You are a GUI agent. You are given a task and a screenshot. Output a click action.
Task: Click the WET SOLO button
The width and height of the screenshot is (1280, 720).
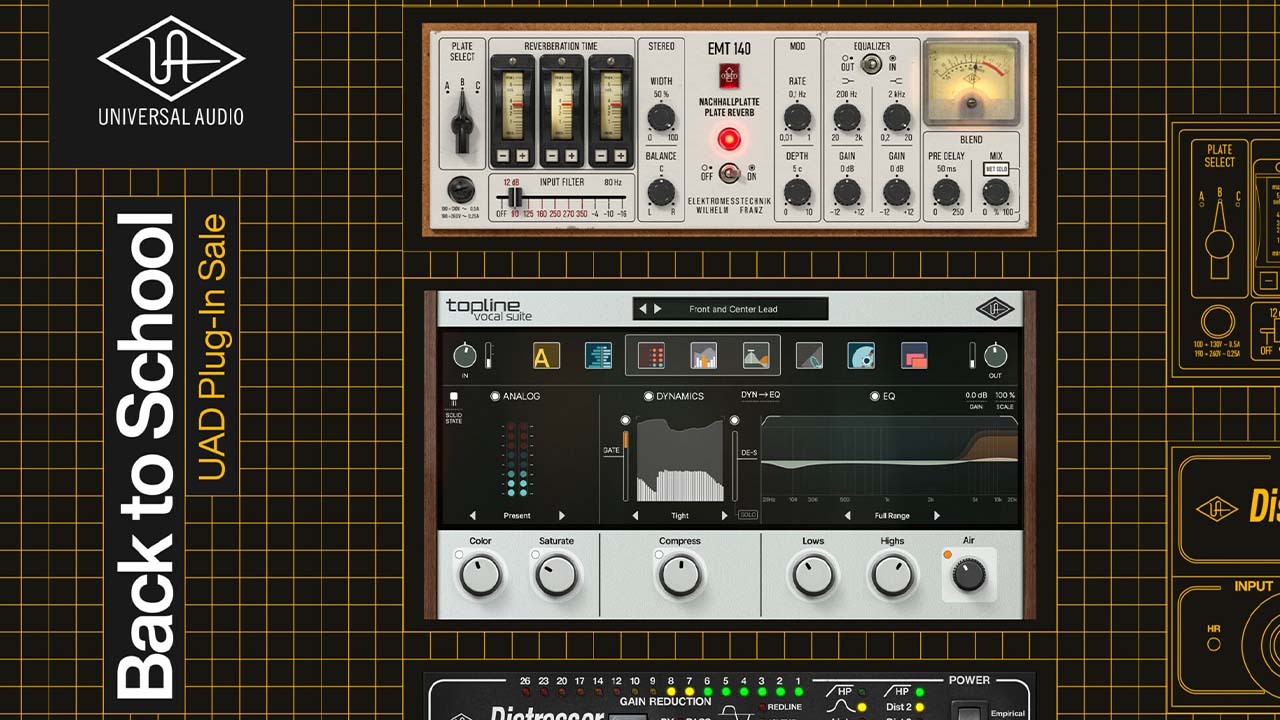pos(996,169)
